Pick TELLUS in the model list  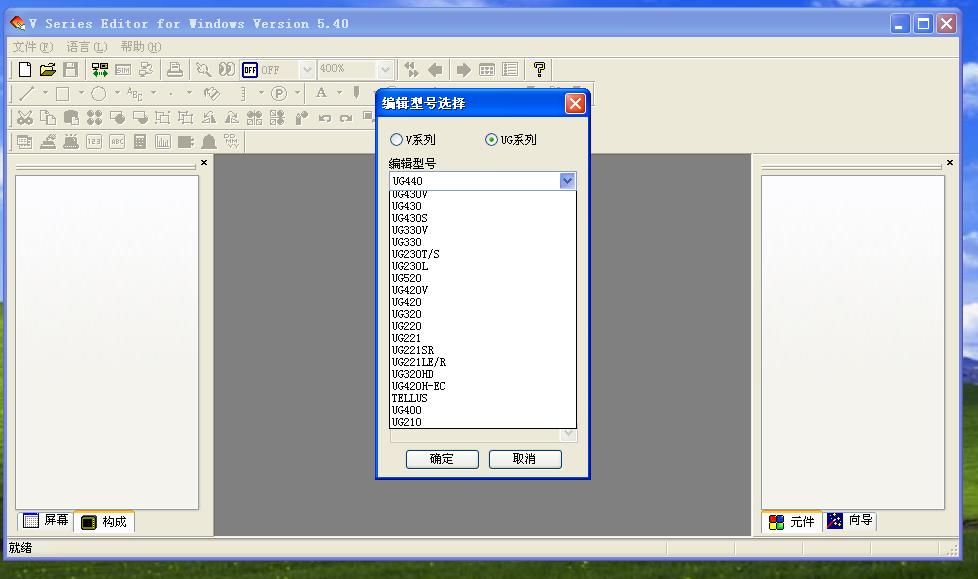coord(409,398)
